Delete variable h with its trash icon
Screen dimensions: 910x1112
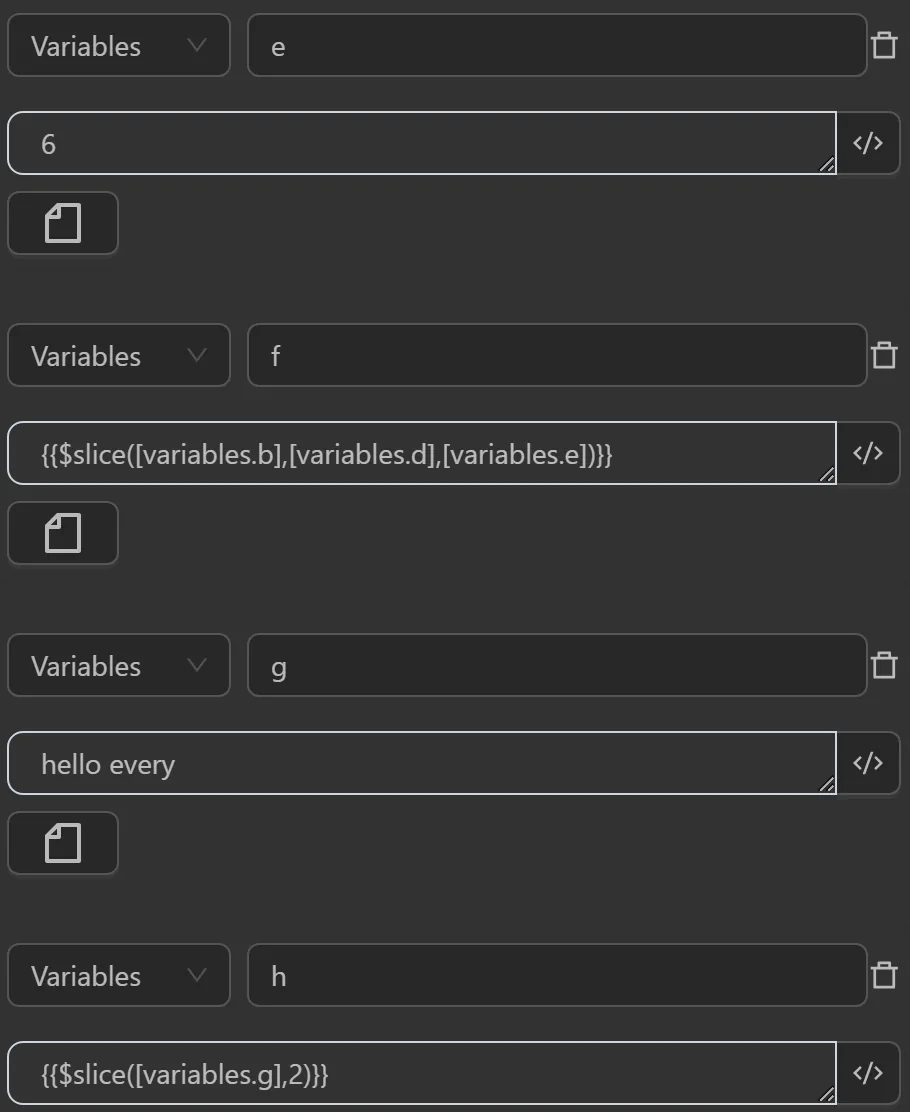tap(884, 975)
